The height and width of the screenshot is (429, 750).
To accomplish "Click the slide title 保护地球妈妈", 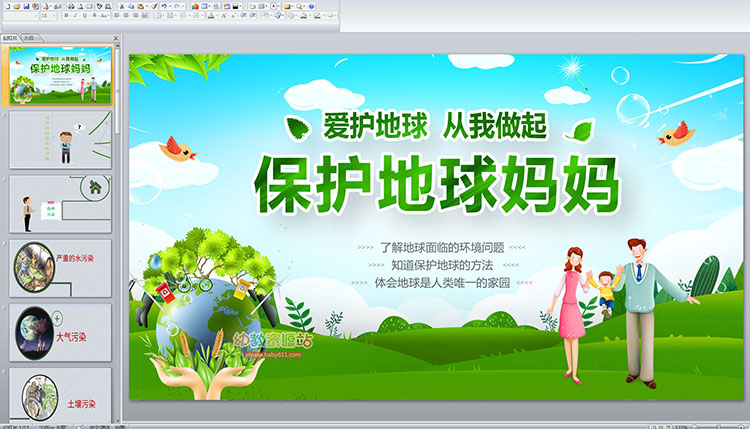I will coord(437,184).
